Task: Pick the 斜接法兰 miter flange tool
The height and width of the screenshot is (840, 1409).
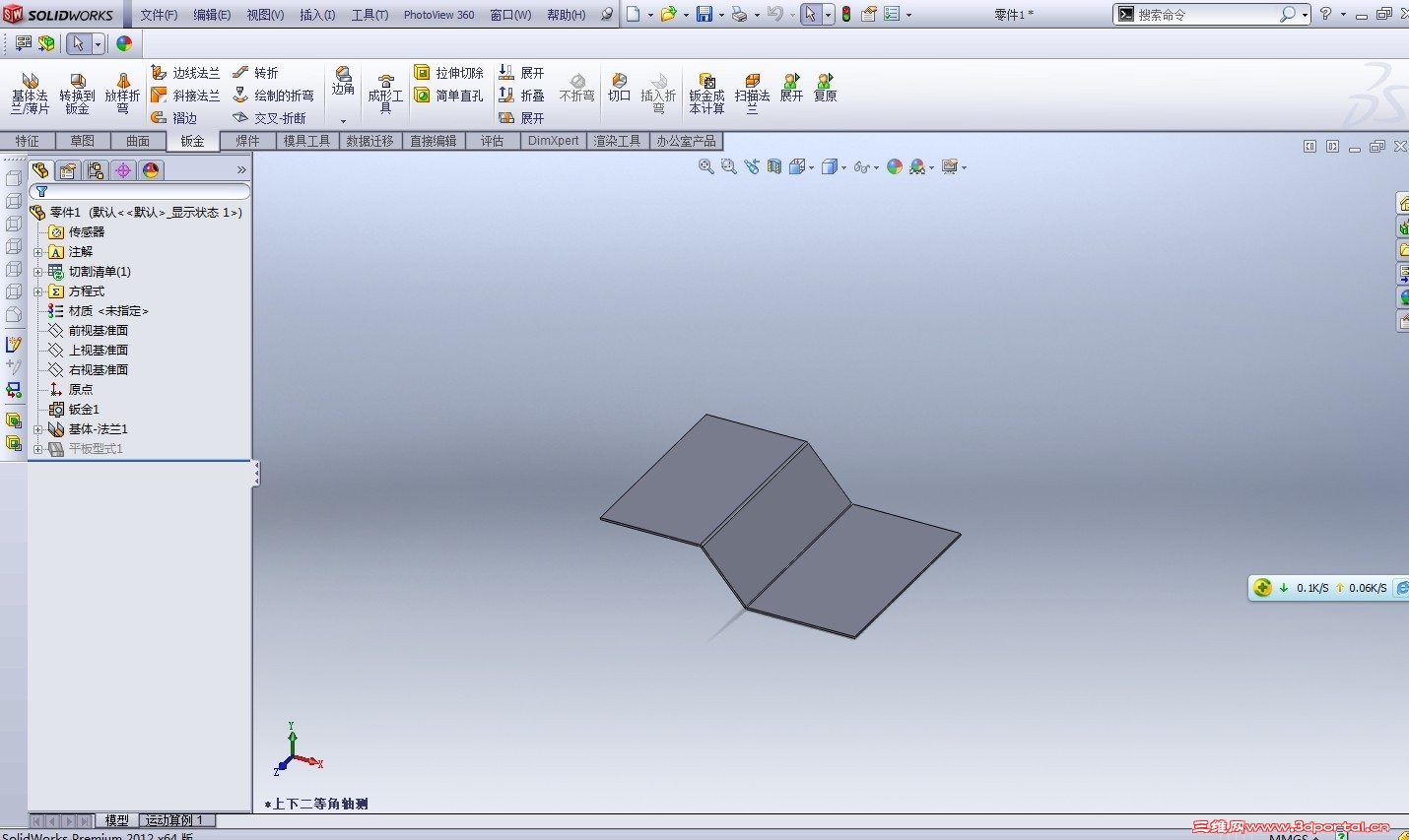Action: pos(185,96)
